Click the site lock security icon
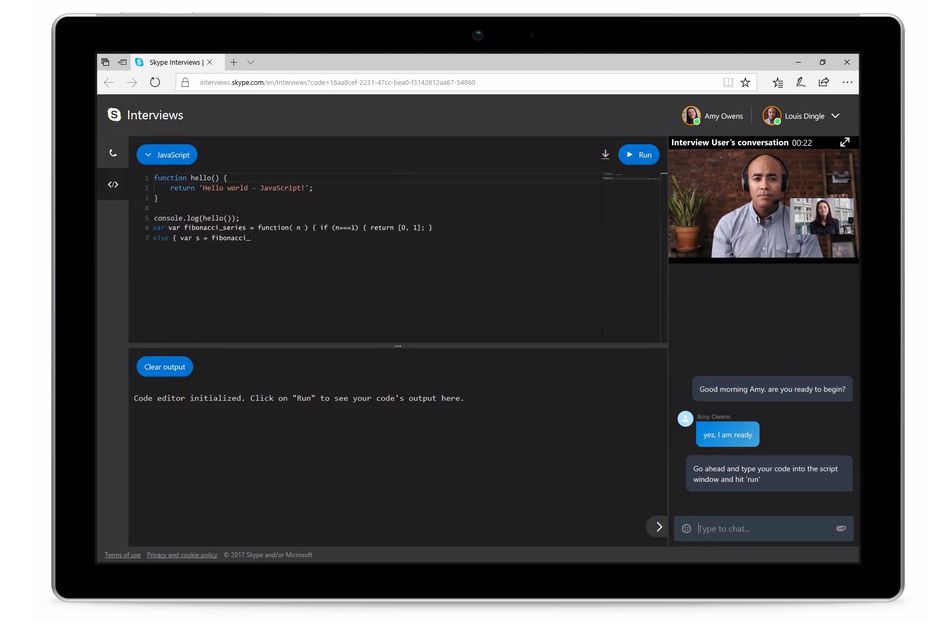The image size is (938, 623). 185,83
